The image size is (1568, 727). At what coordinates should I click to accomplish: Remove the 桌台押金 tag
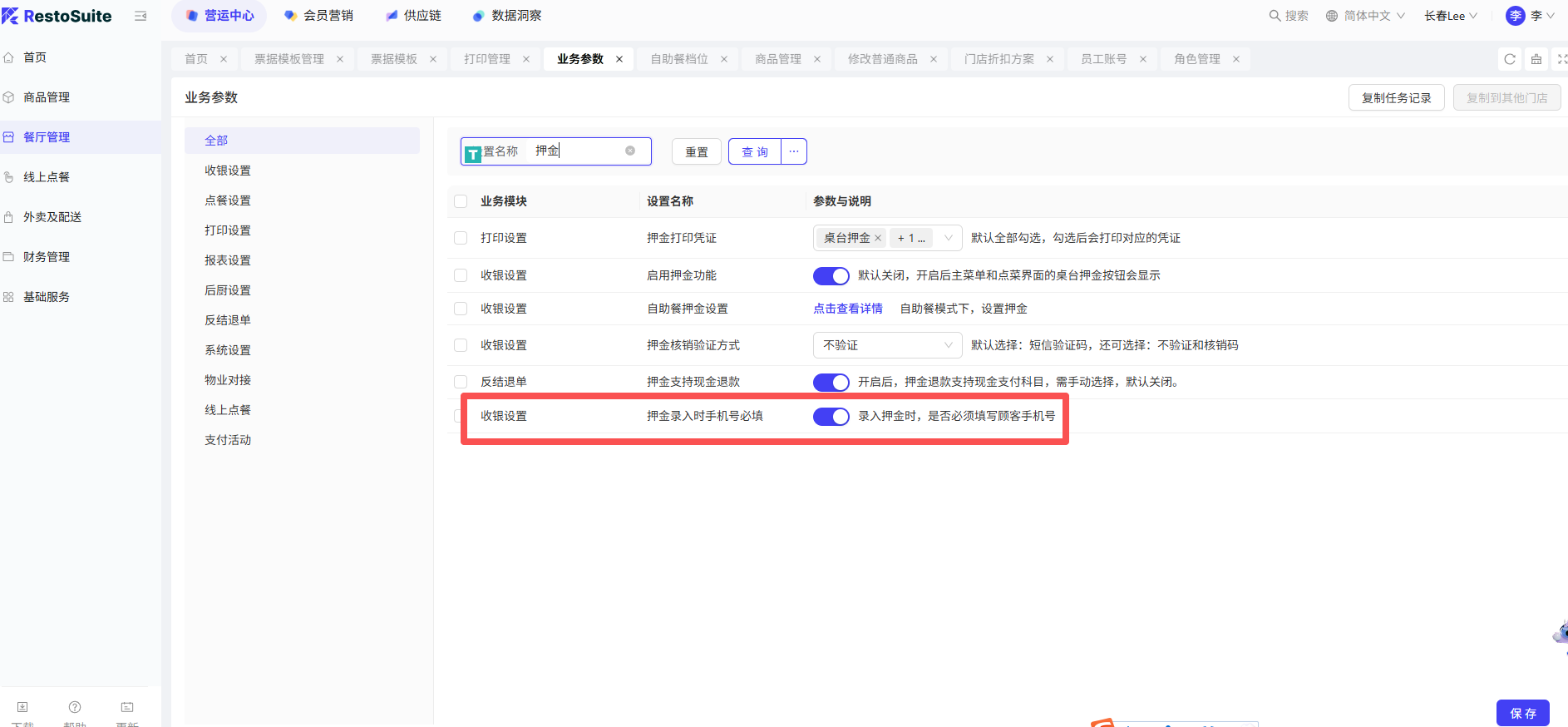[878, 238]
